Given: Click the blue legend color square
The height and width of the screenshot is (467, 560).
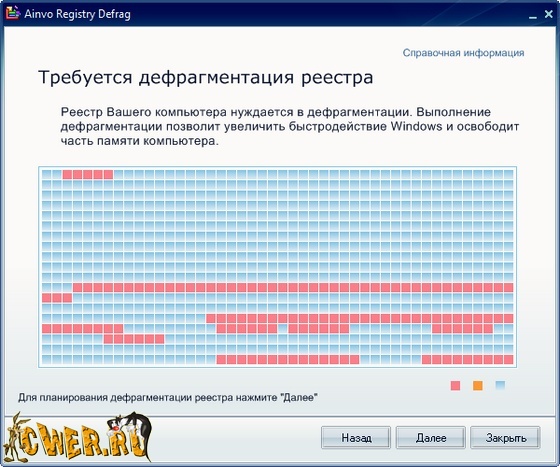Looking at the screenshot, I should [500, 385].
